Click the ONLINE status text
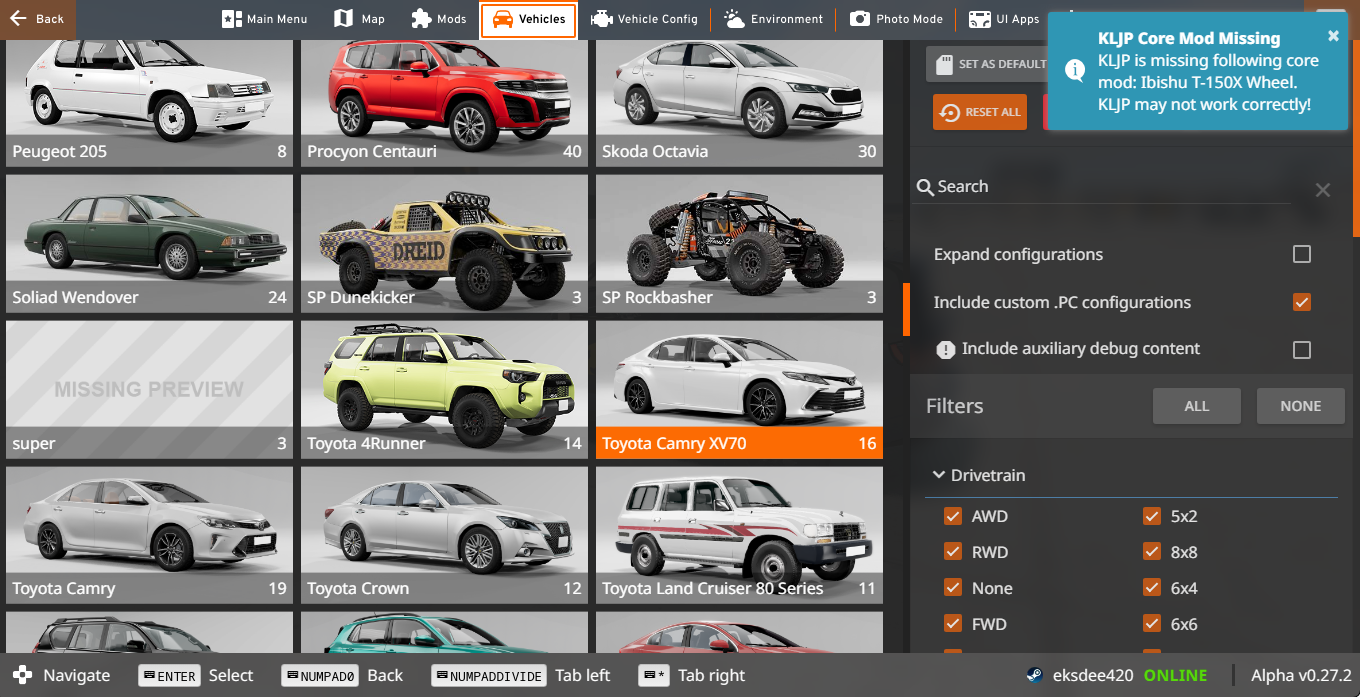The image size is (1360, 697). pos(1175,676)
